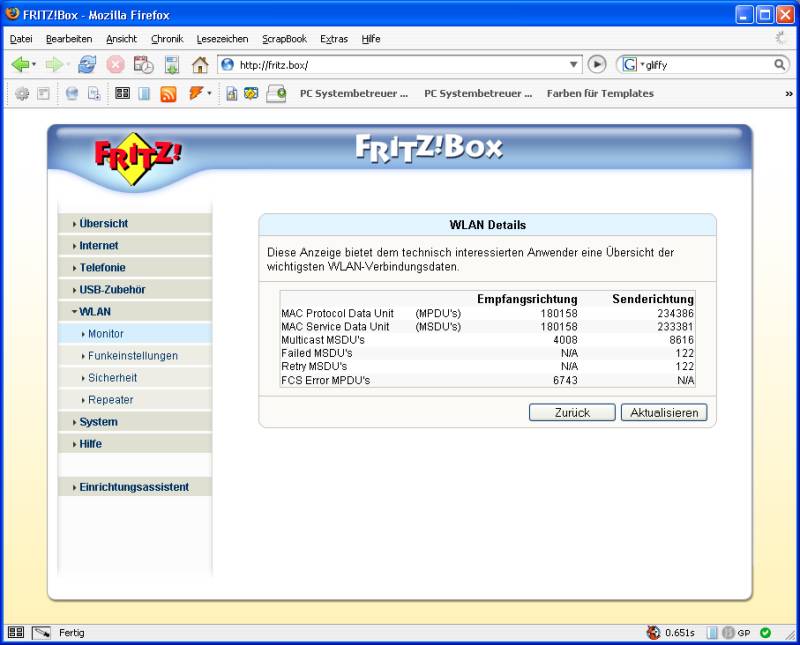Click the GP indicator in the status bar
The height and width of the screenshot is (645, 800).
[x=744, y=633]
